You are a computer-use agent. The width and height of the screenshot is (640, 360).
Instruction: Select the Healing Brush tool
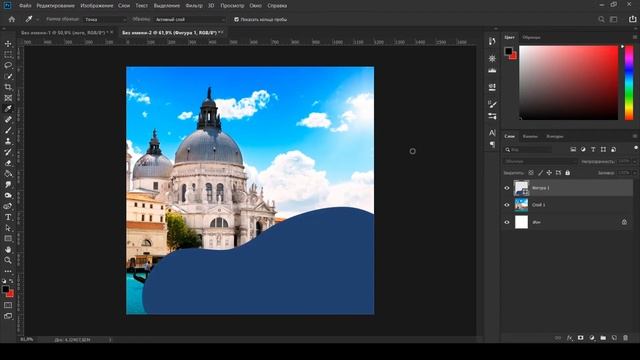coord(8,120)
